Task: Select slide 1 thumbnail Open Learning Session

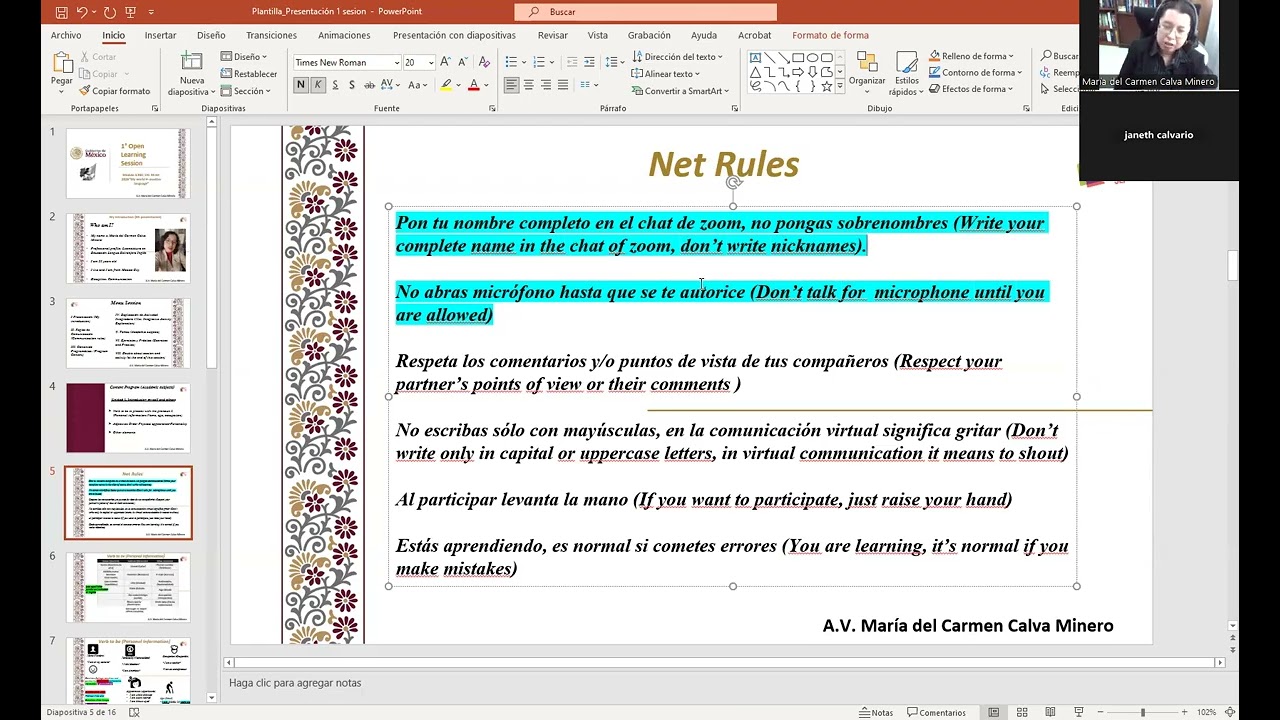Action: coord(127,163)
